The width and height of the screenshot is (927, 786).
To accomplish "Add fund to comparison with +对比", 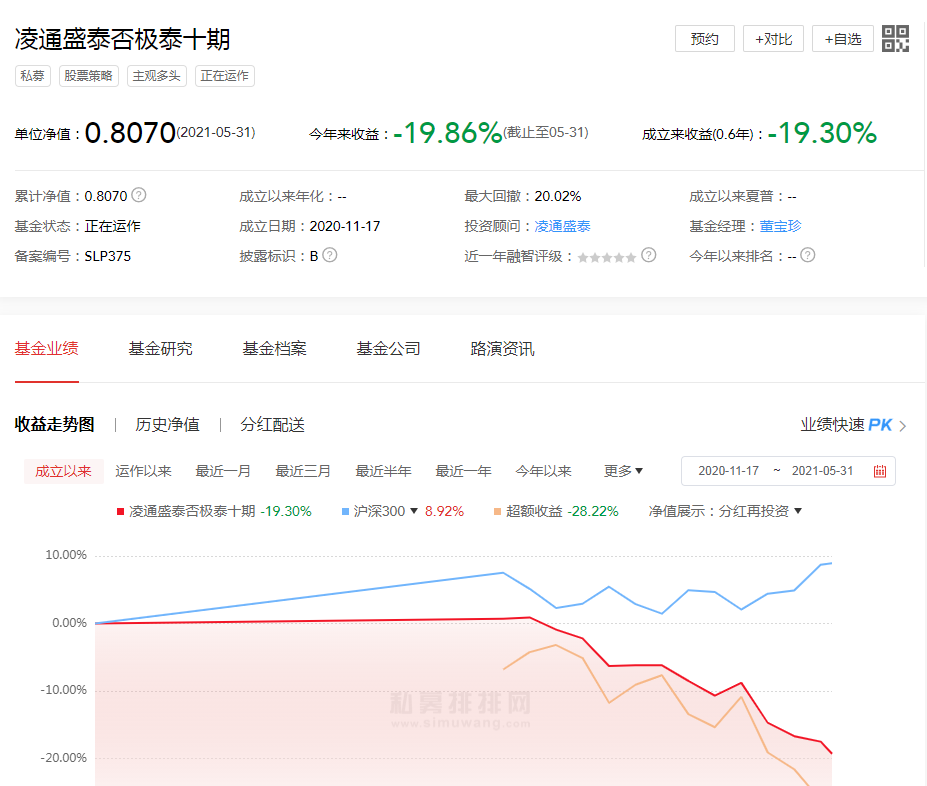I will pyautogui.click(x=773, y=39).
